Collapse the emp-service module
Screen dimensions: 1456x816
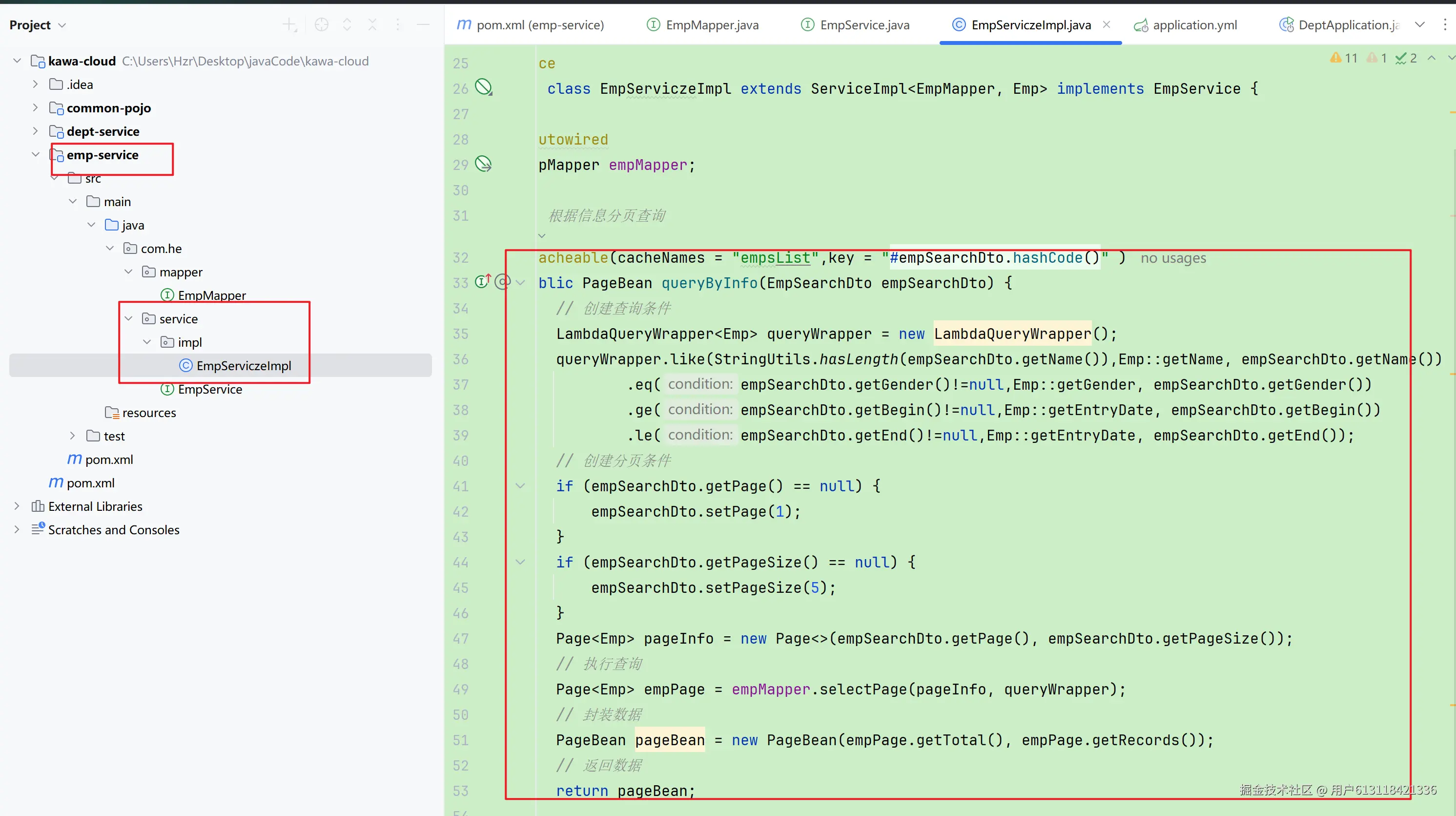(36, 154)
